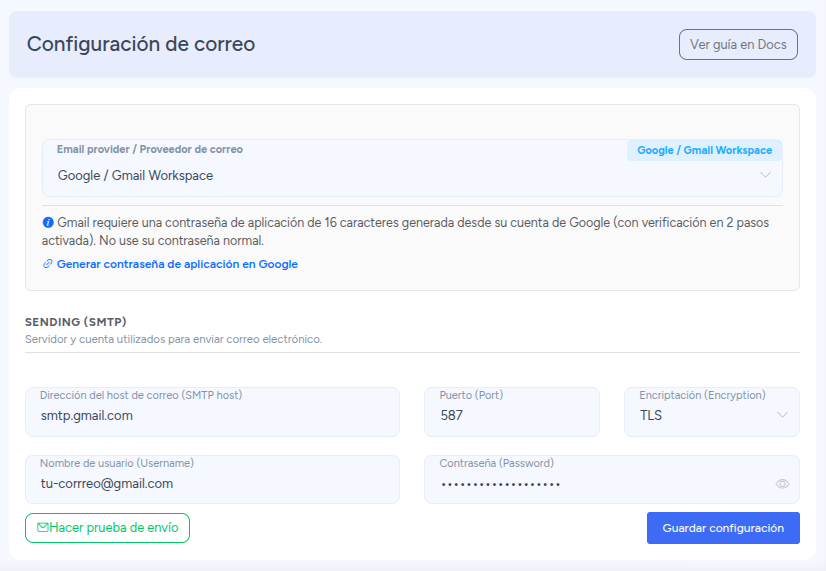The height and width of the screenshot is (571, 826).
Task: Click the Nombre de usuario field
Action: [x=212, y=479]
